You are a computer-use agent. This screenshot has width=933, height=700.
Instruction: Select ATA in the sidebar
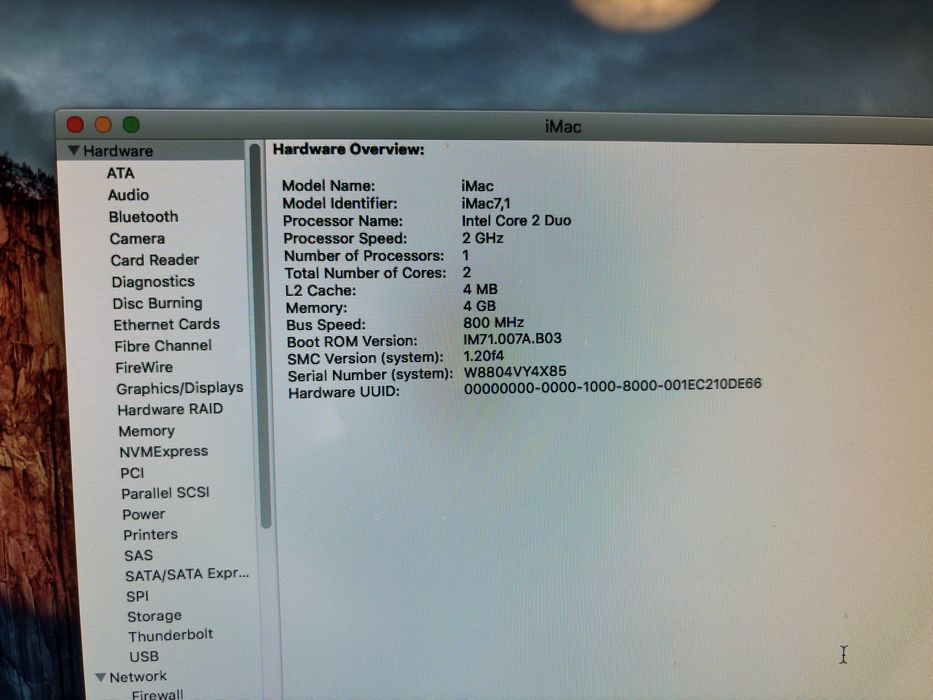tap(121, 173)
